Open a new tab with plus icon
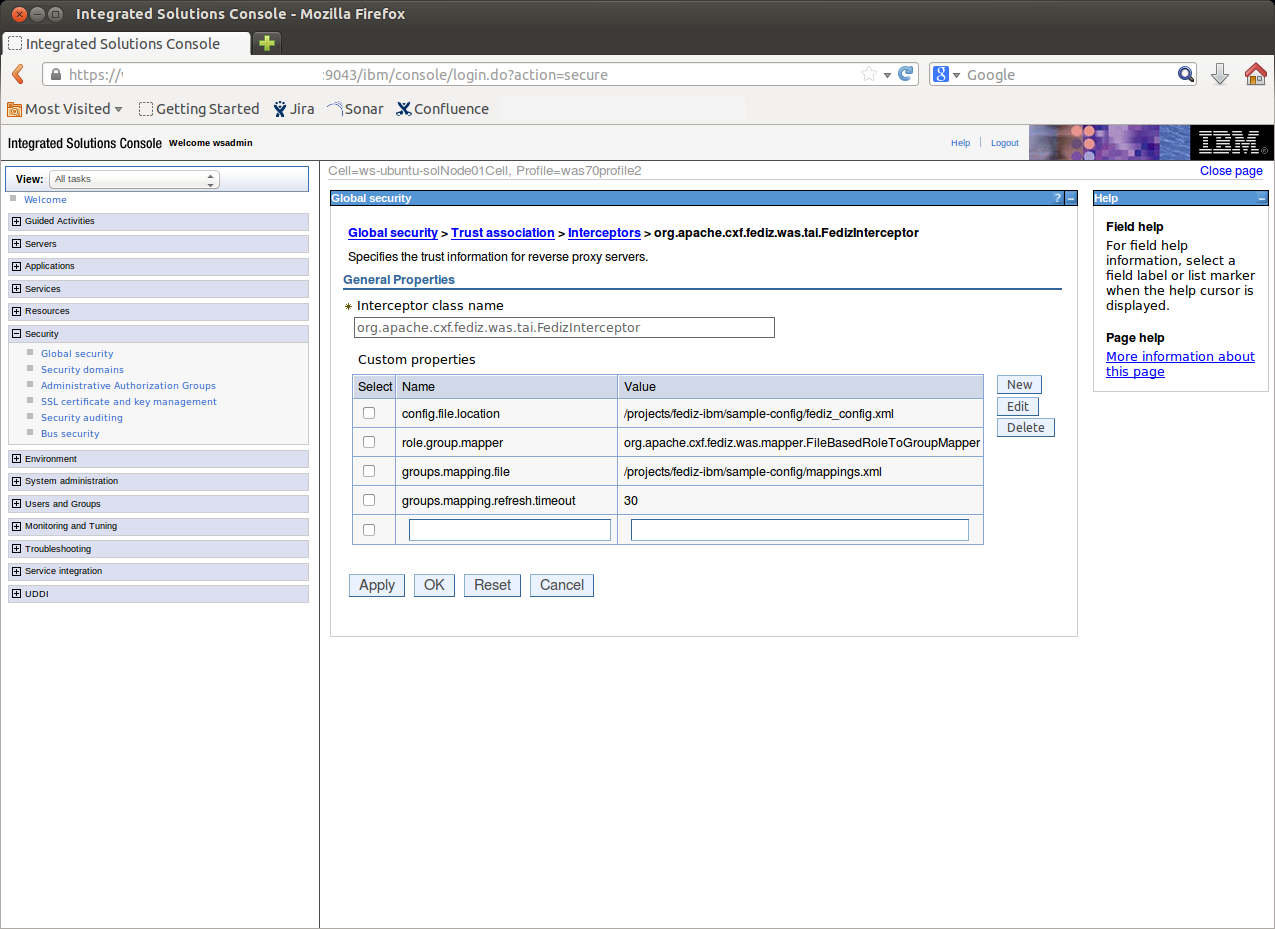This screenshot has width=1275, height=929. (x=267, y=43)
